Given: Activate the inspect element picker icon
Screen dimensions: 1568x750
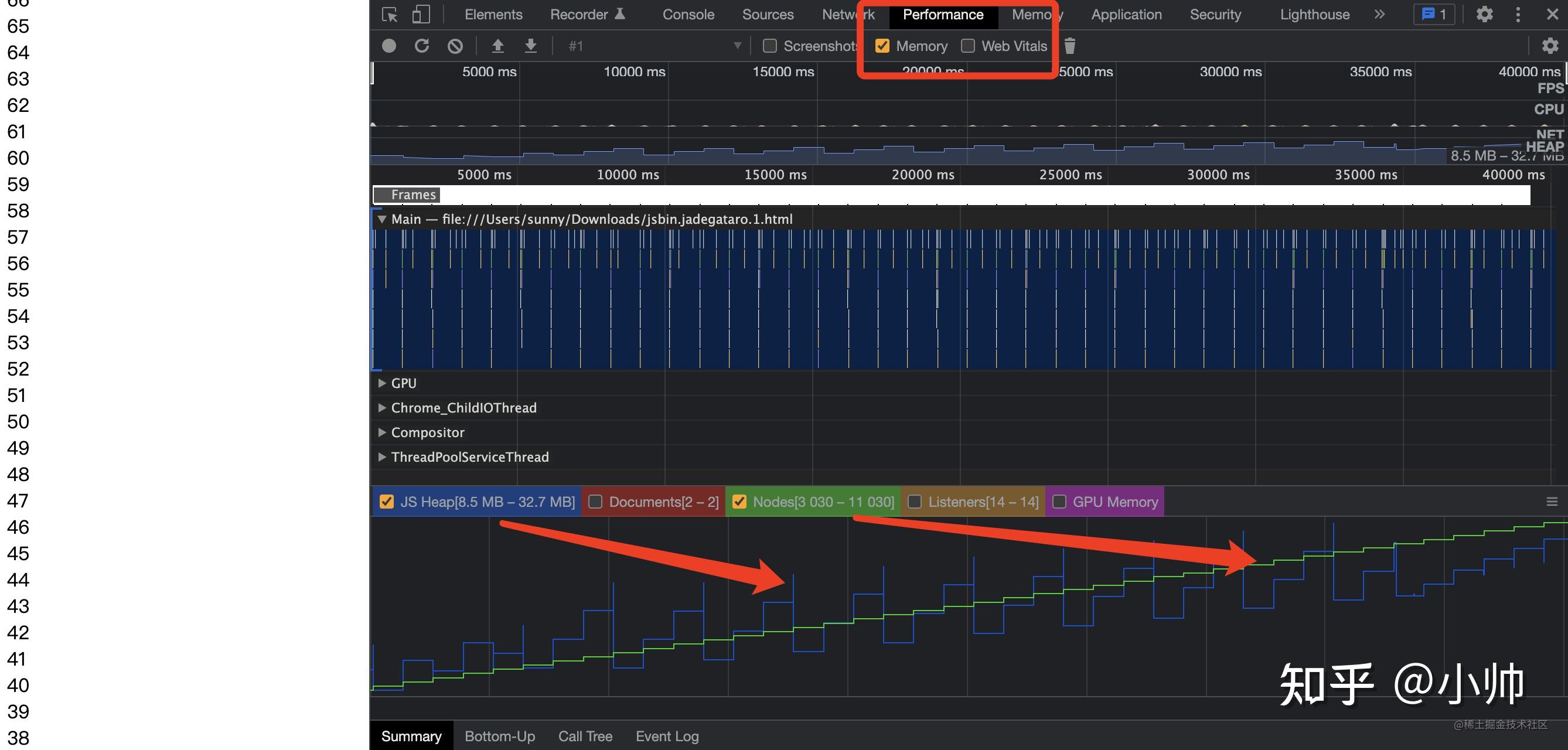Looking at the screenshot, I should pyautogui.click(x=390, y=15).
